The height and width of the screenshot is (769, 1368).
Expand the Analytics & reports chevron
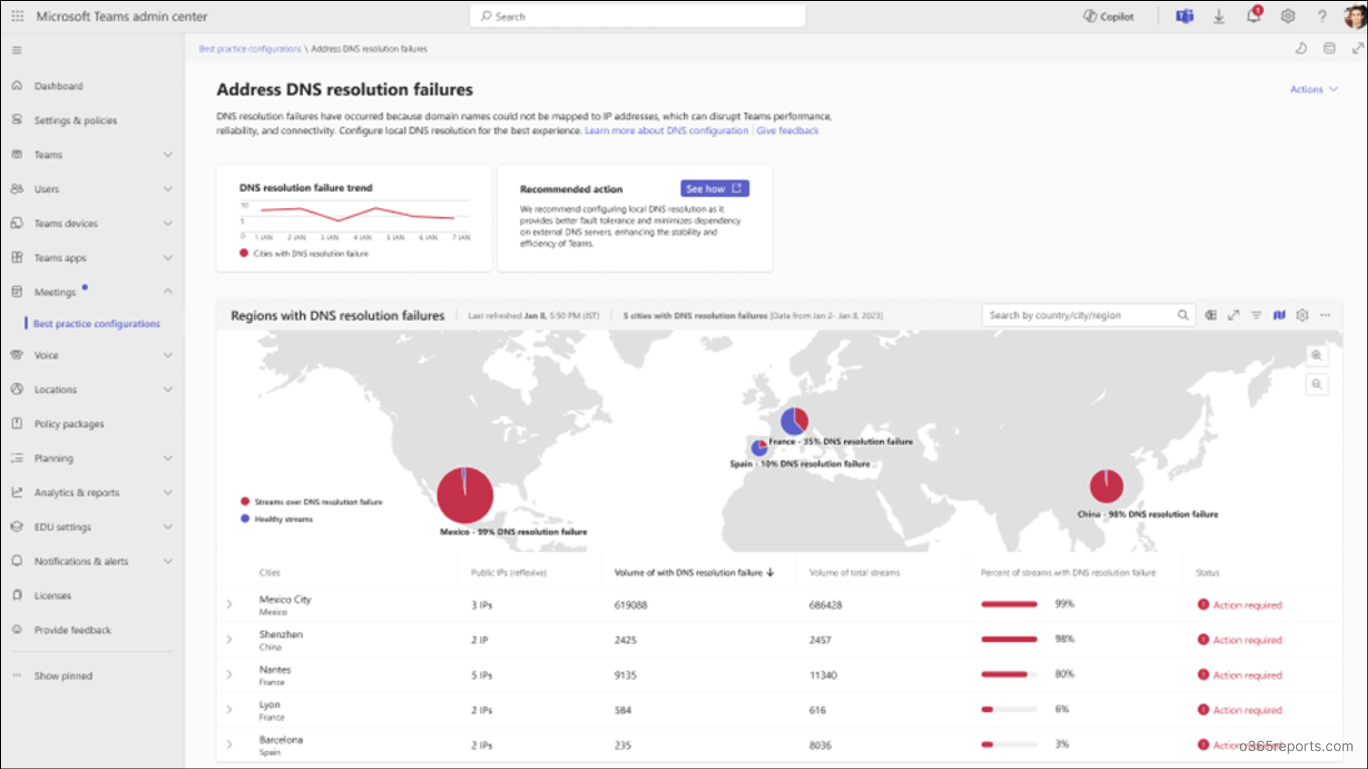point(168,493)
